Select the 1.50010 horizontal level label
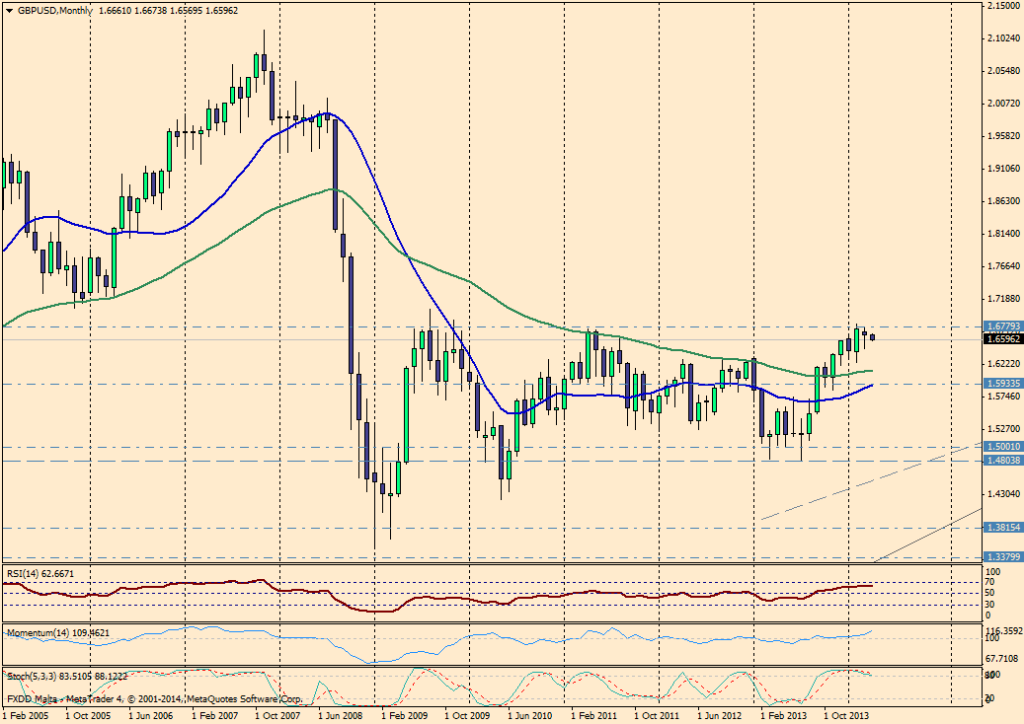The image size is (1024, 724). point(1002,447)
